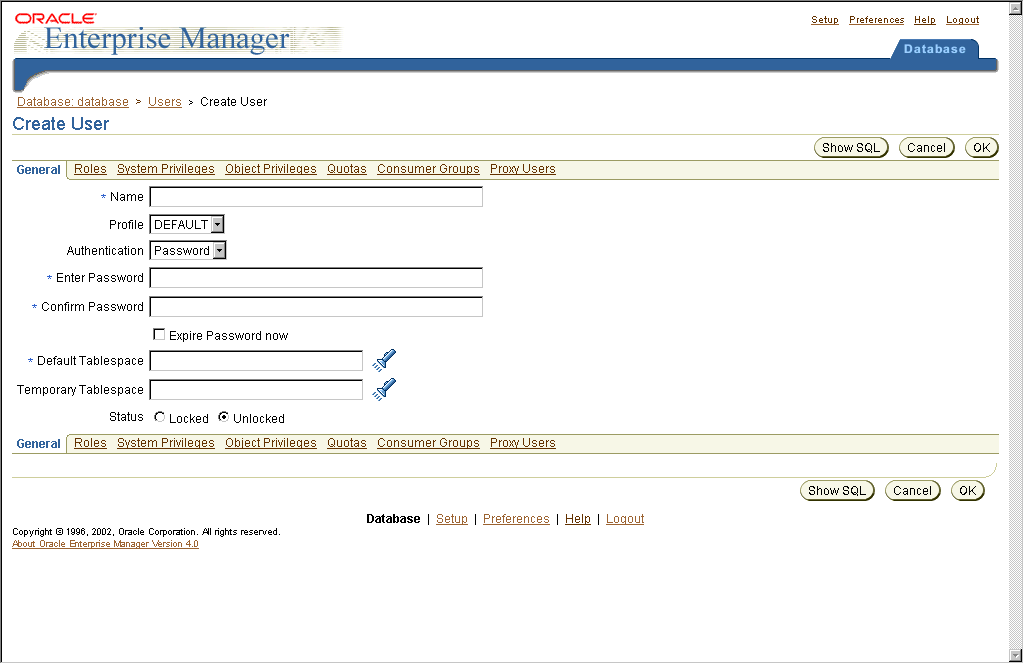Open the Authentication Password dropdown
Viewport: 1024px width, 664px height.
tap(221, 250)
